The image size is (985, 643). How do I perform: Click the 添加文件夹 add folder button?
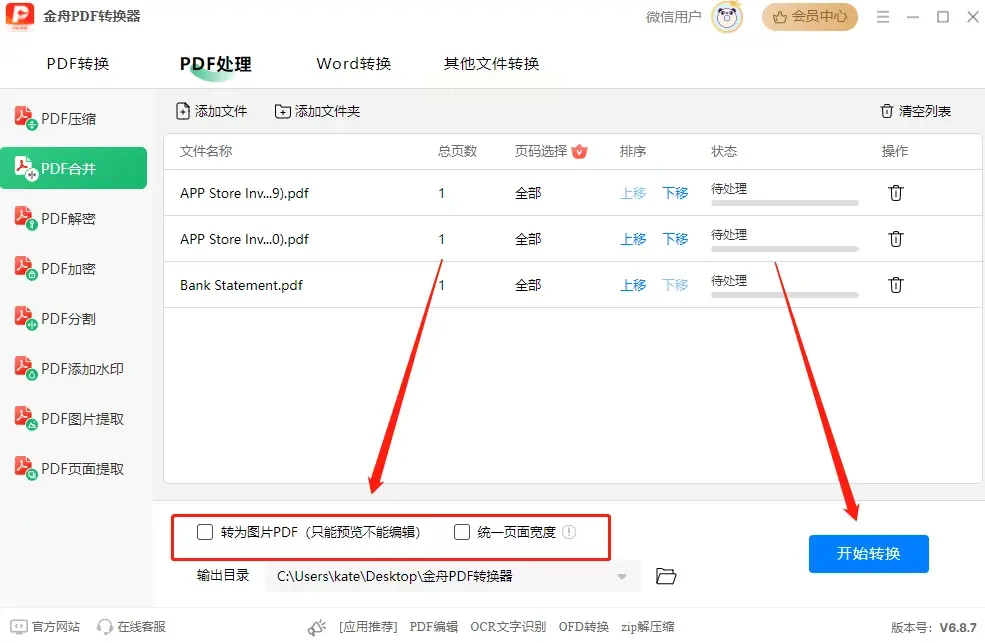point(317,111)
